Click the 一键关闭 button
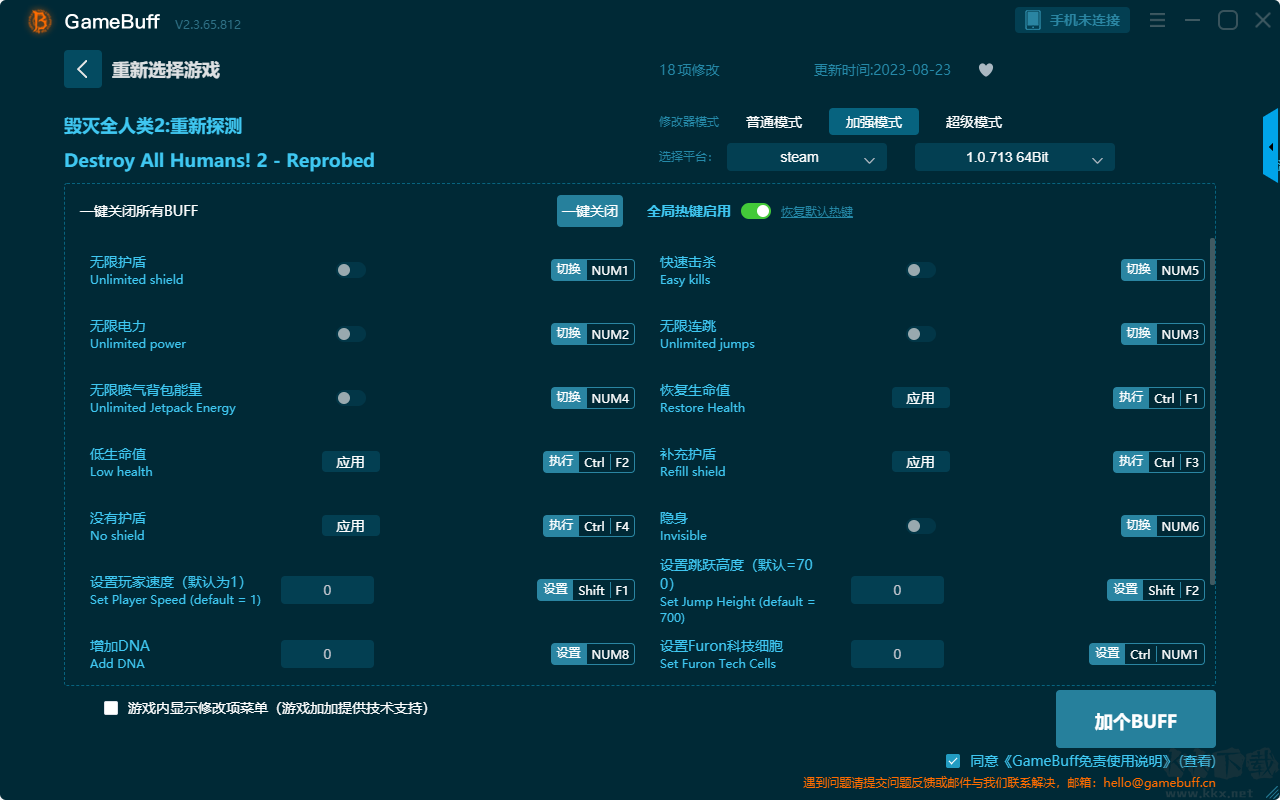The image size is (1280, 800). click(x=590, y=211)
